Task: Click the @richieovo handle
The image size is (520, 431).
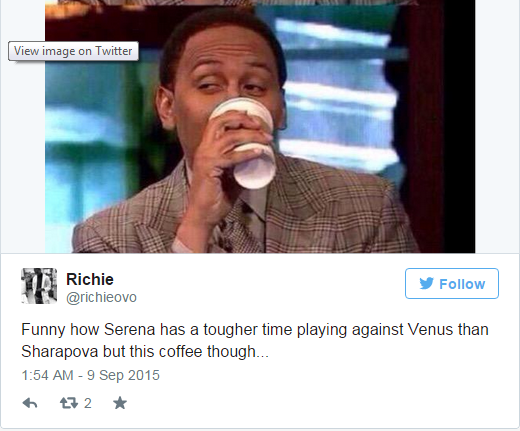Action: point(101,297)
